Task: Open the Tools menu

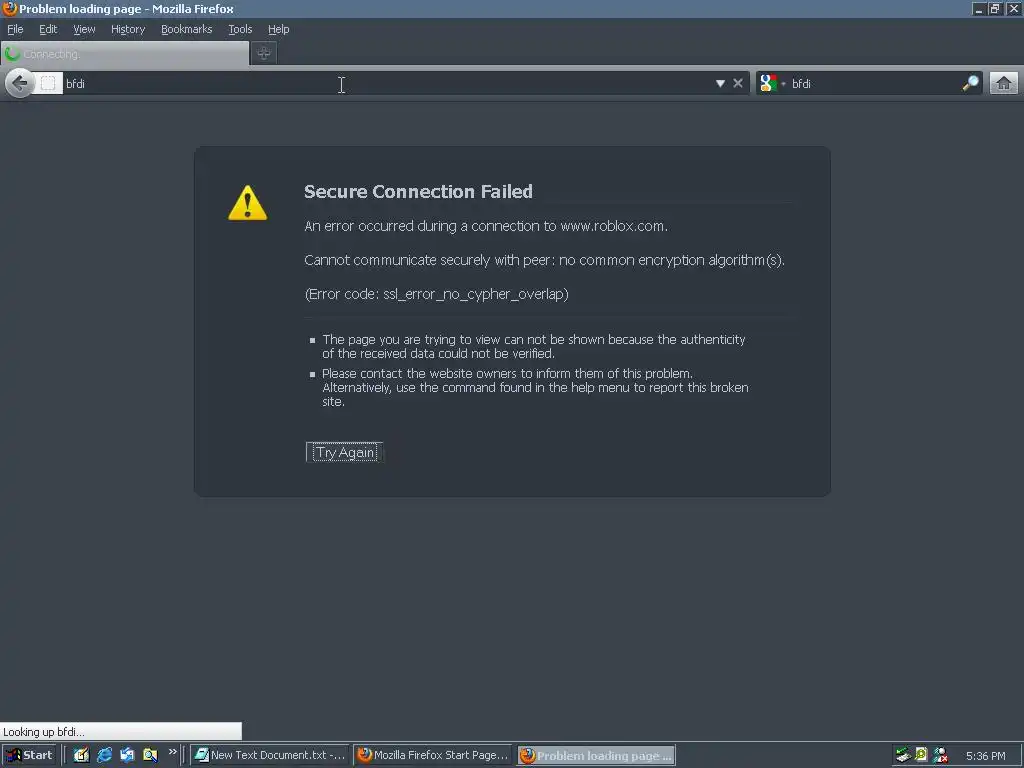Action: (x=240, y=29)
